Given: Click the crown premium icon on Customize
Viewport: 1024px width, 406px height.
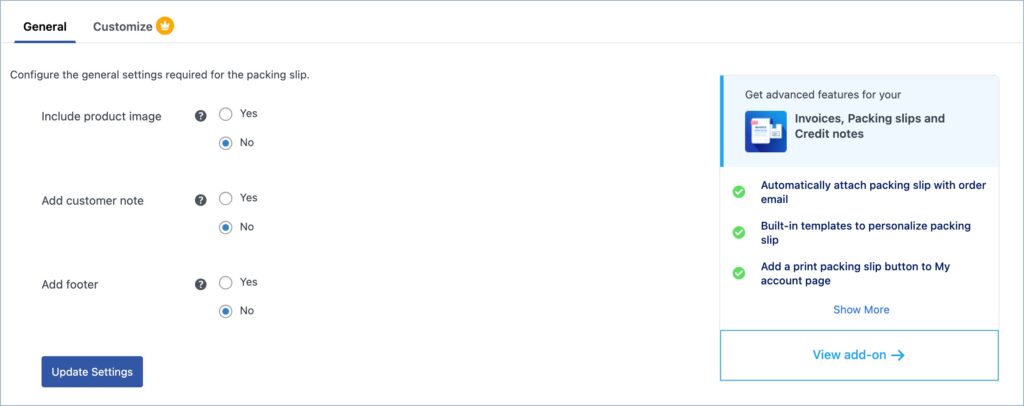Looking at the screenshot, I should 165,27.
